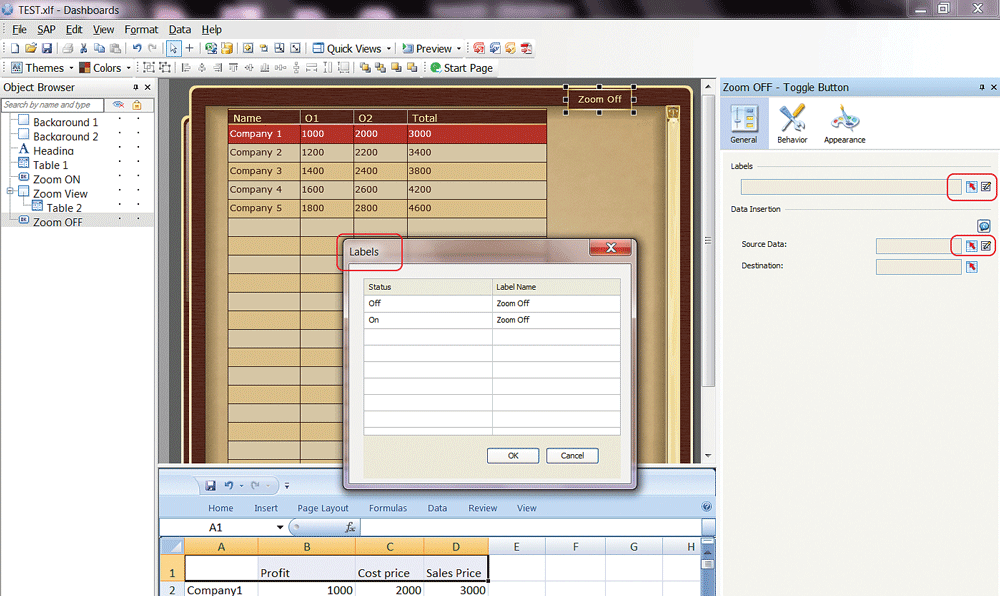
Task: Open manual edit icon for Source Data
Action: [x=986, y=246]
